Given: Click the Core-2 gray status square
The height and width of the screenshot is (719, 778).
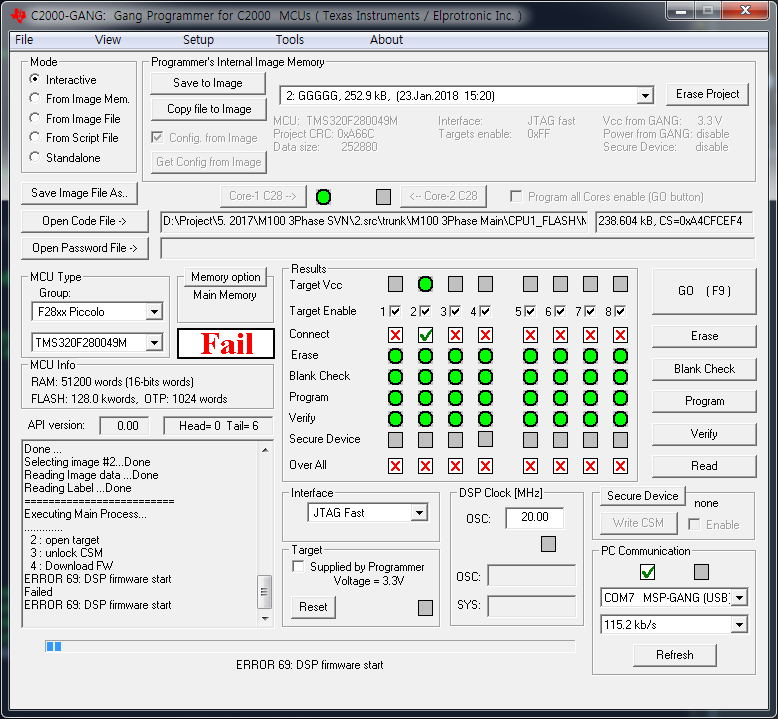Looking at the screenshot, I should (384, 197).
